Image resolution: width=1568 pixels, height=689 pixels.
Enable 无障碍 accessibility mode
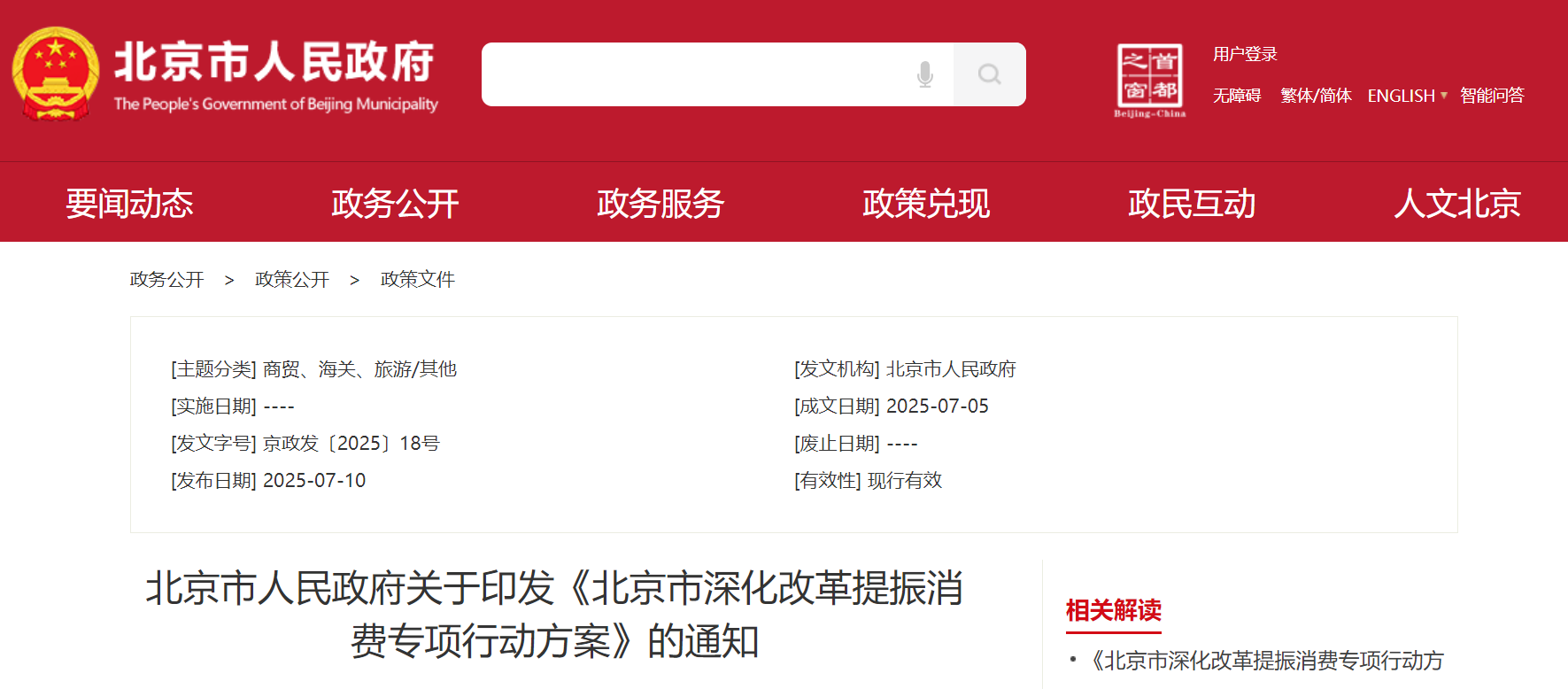pyautogui.click(x=1236, y=96)
